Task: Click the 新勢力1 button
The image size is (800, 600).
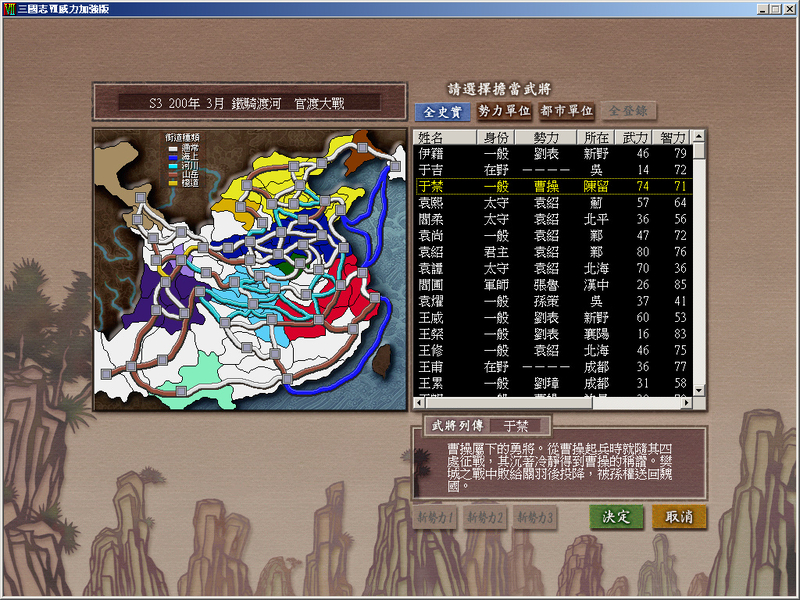Action: click(434, 518)
